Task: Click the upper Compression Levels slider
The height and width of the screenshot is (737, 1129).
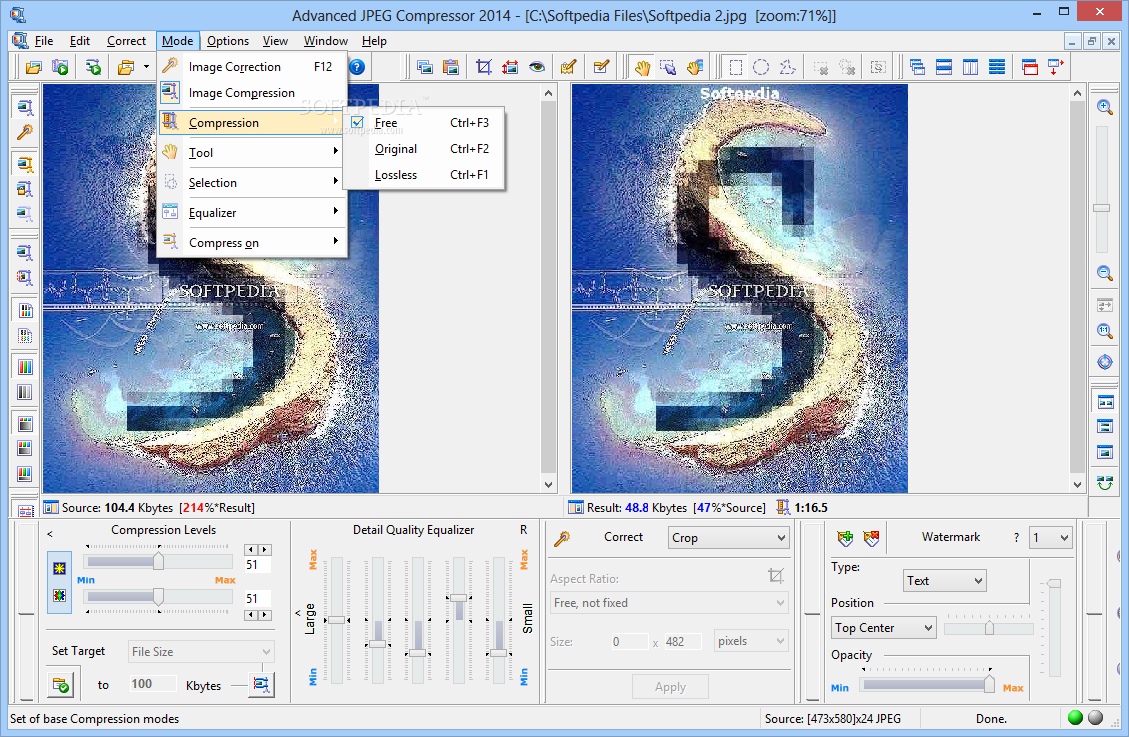Action: coord(158,561)
